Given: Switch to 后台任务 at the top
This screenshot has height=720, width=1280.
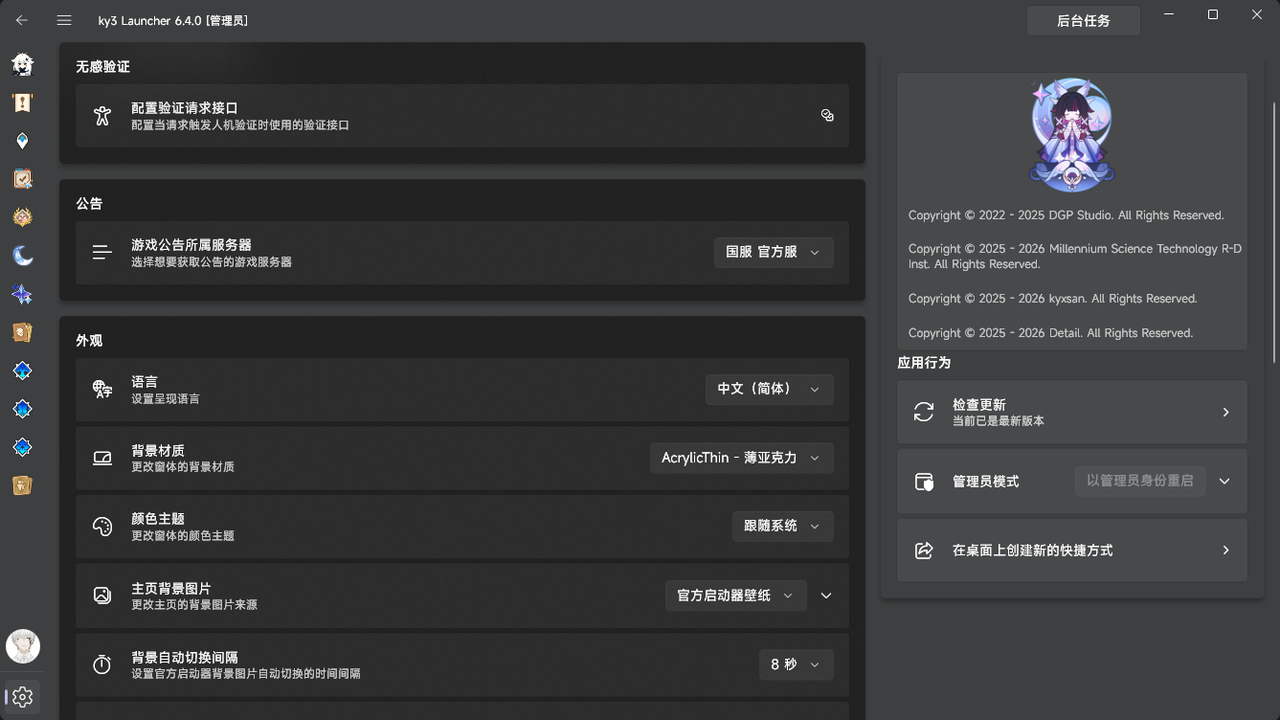Looking at the screenshot, I should 1083,20.
